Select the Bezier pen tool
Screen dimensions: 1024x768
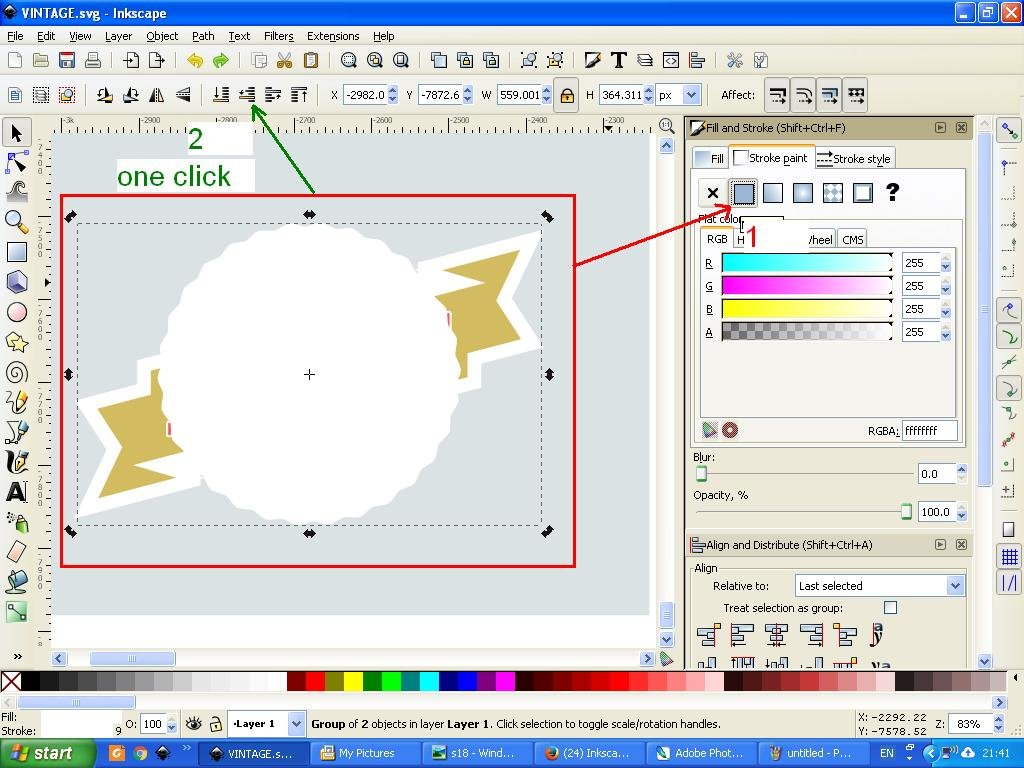click(x=16, y=432)
